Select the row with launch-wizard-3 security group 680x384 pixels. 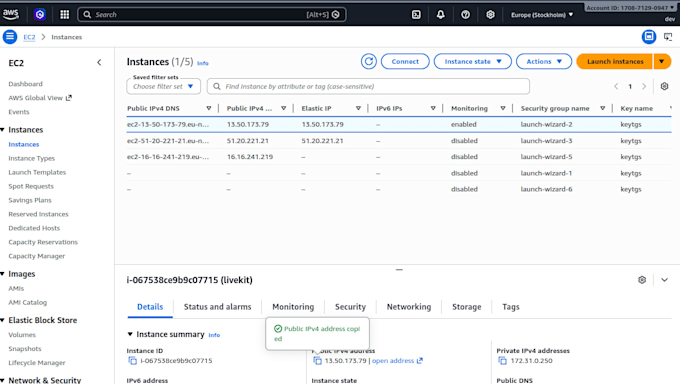coord(399,141)
